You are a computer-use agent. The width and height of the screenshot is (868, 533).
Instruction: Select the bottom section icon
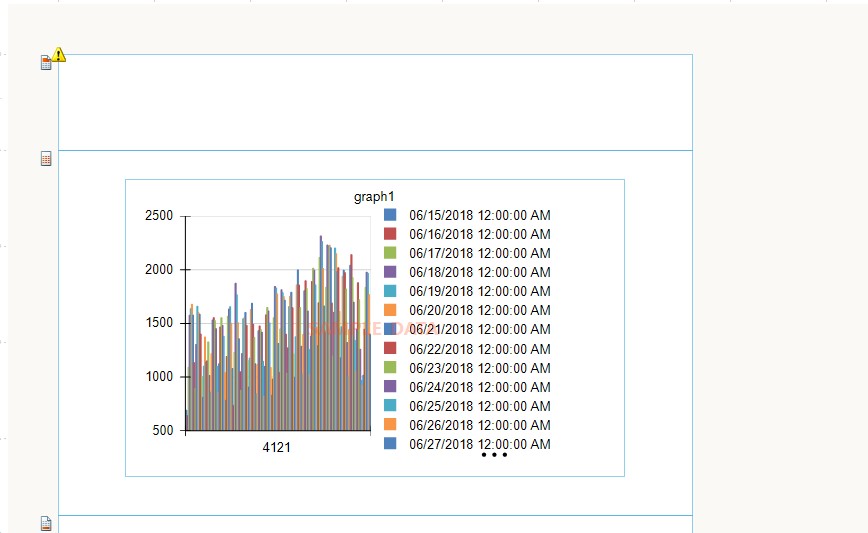46,523
